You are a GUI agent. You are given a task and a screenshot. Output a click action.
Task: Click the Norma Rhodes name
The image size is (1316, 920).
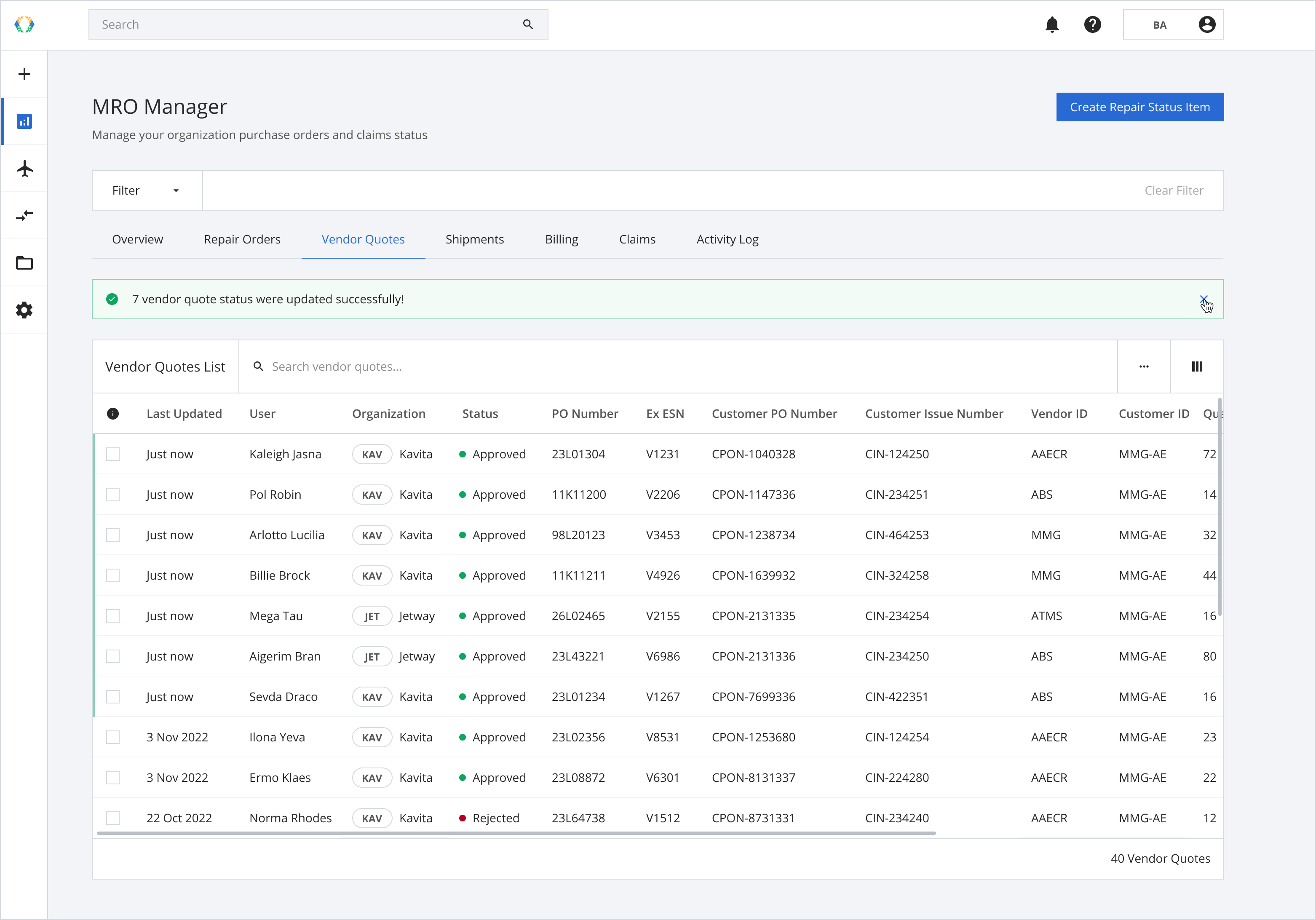[290, 818]
